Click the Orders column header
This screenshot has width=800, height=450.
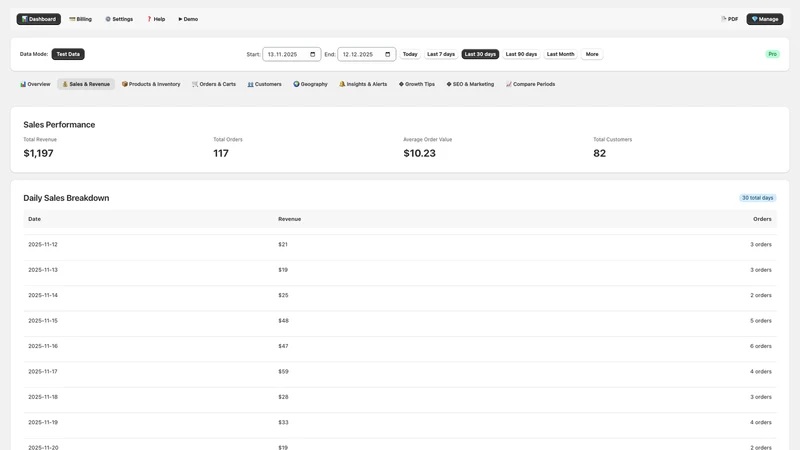[x=762, y=219]
